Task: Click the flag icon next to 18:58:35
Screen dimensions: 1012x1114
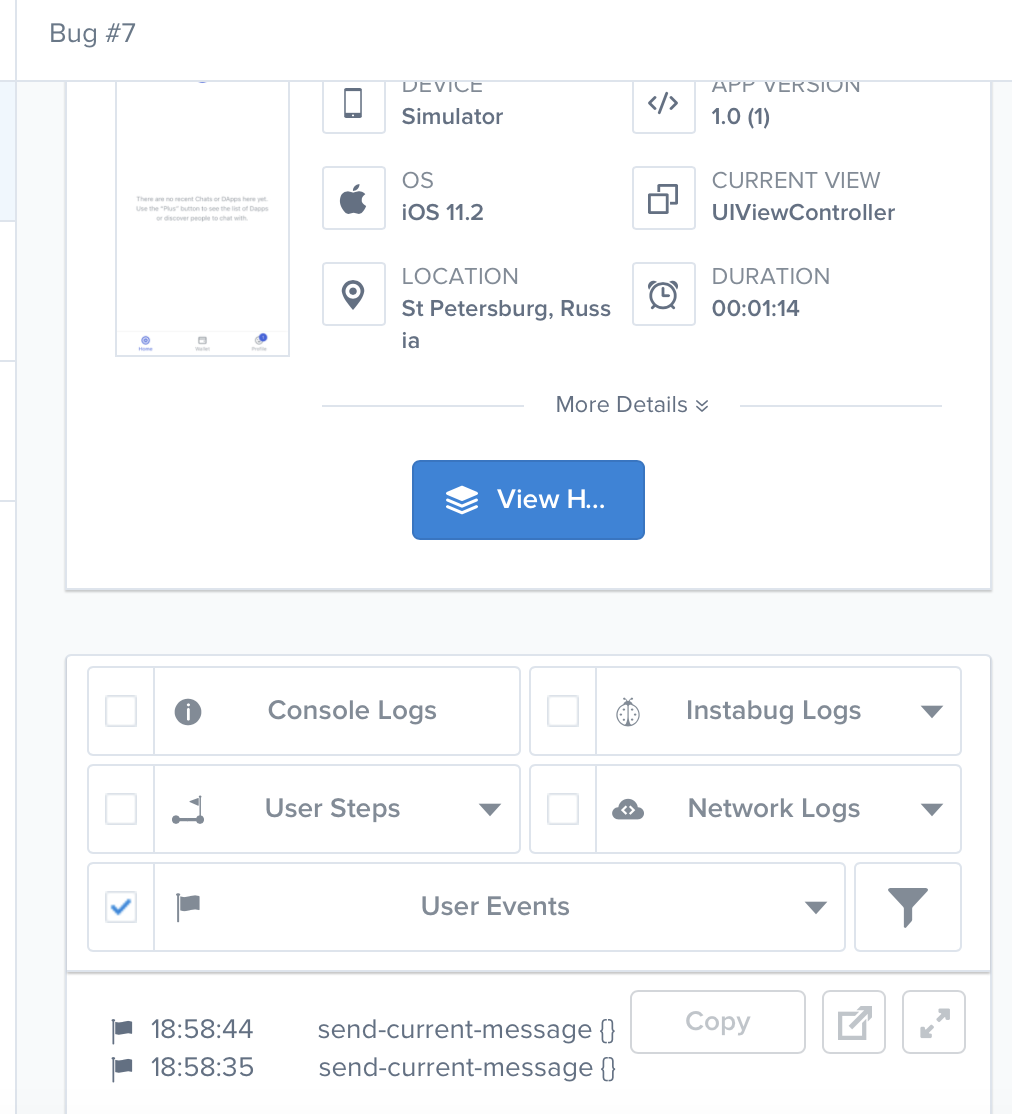Action: click(122, 1069)
